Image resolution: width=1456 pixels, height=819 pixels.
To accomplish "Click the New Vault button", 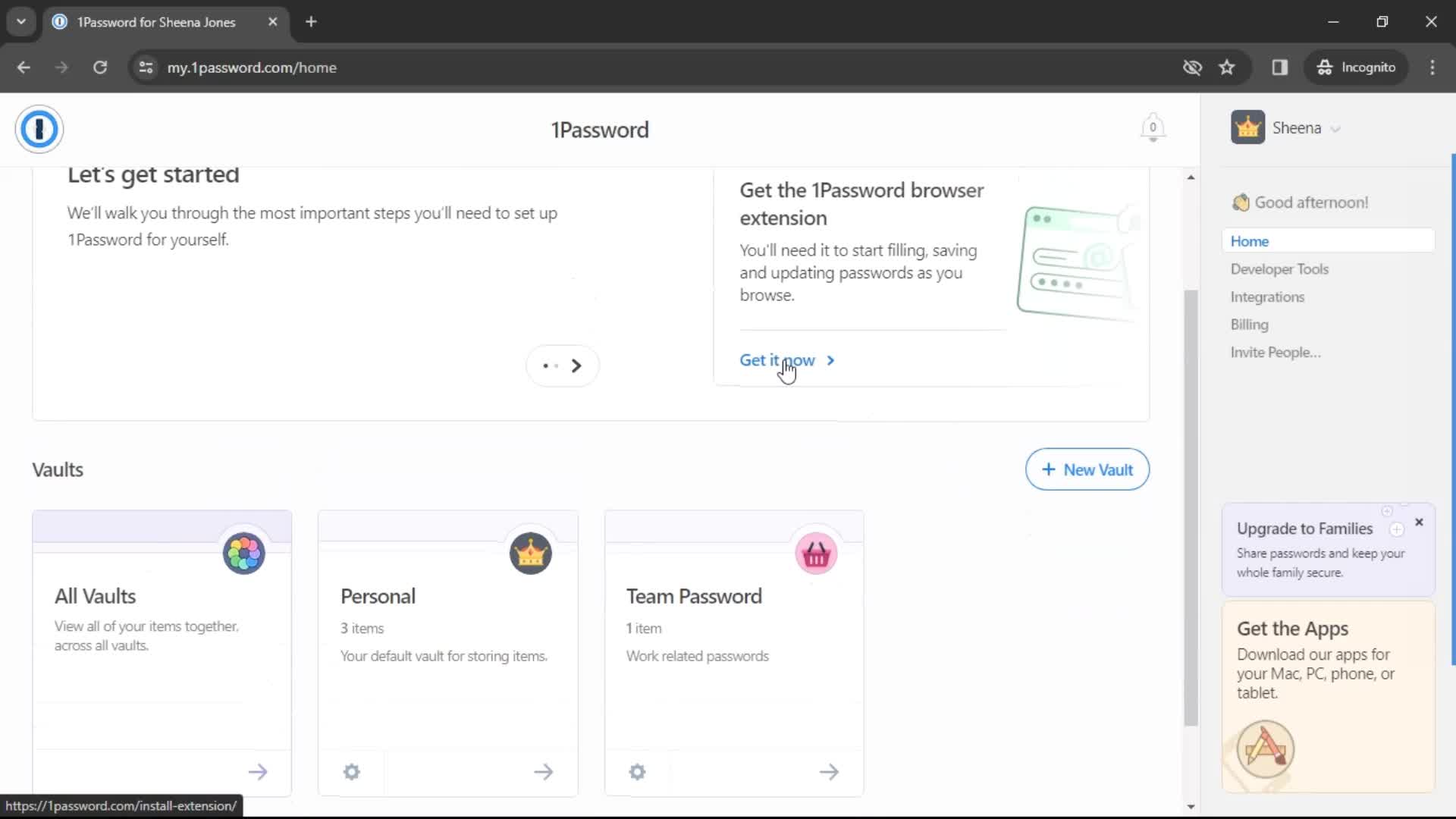I will point(1088,469).
